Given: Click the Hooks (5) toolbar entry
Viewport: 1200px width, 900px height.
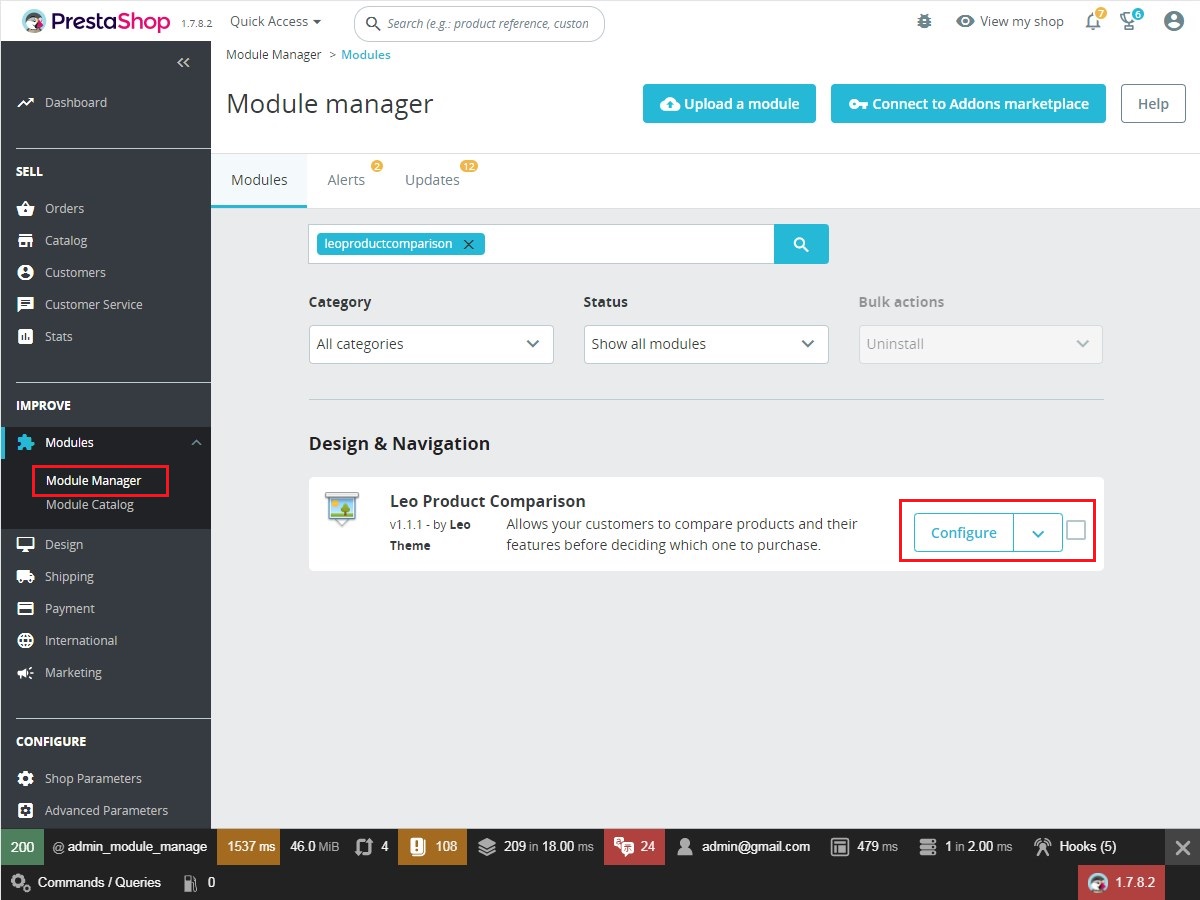Looking at the screenshot, I should pyautogui.click(x=1075, y=847).
